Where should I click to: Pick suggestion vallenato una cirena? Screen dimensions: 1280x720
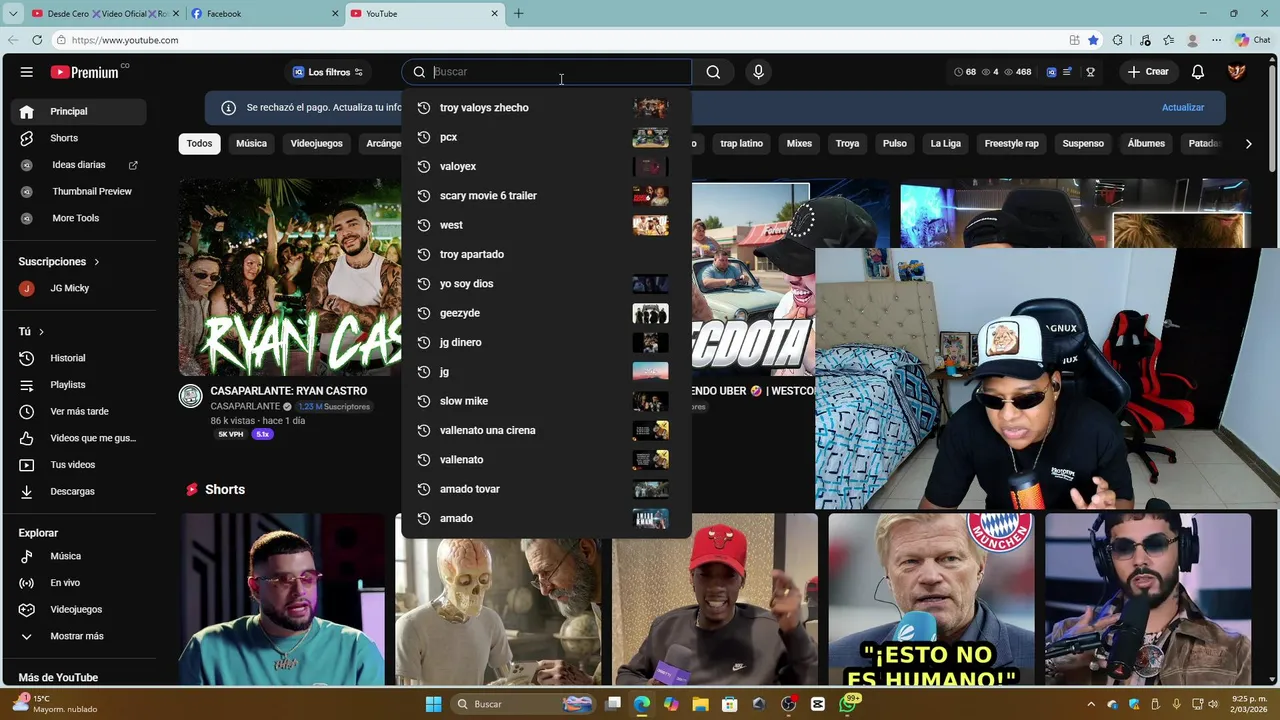[x=545, y=431]
